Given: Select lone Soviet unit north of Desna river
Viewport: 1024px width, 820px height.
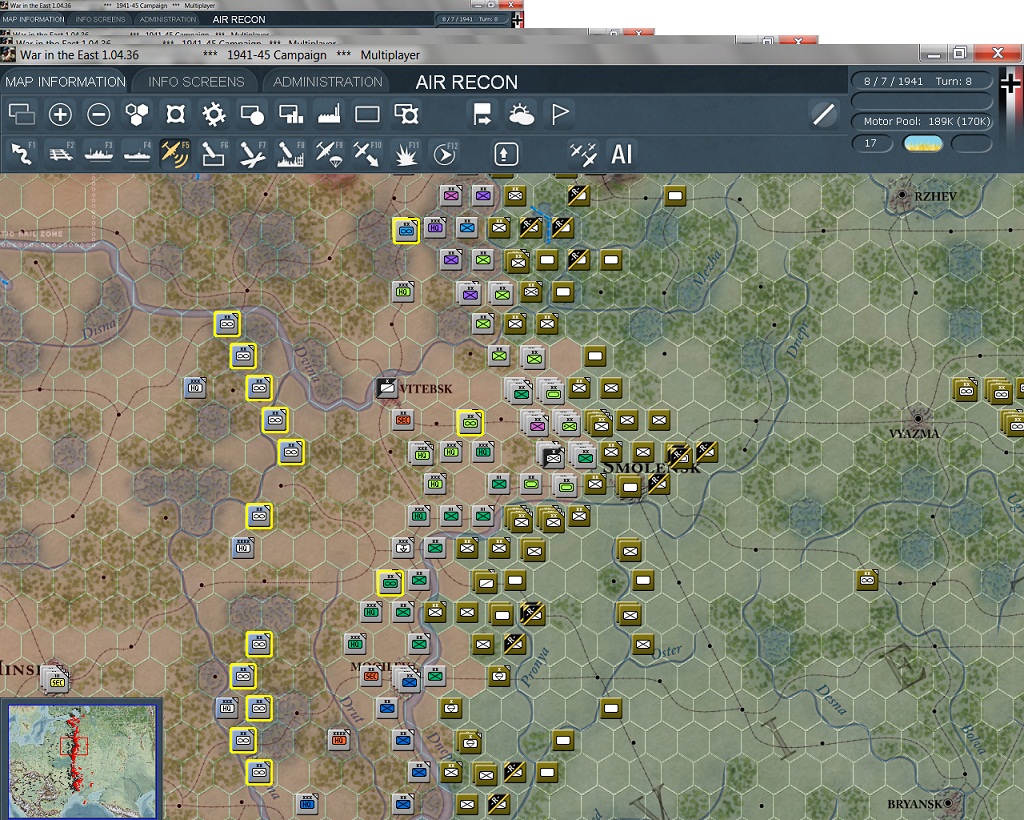Looking at the screenshot, I should (x=867, y=579).
